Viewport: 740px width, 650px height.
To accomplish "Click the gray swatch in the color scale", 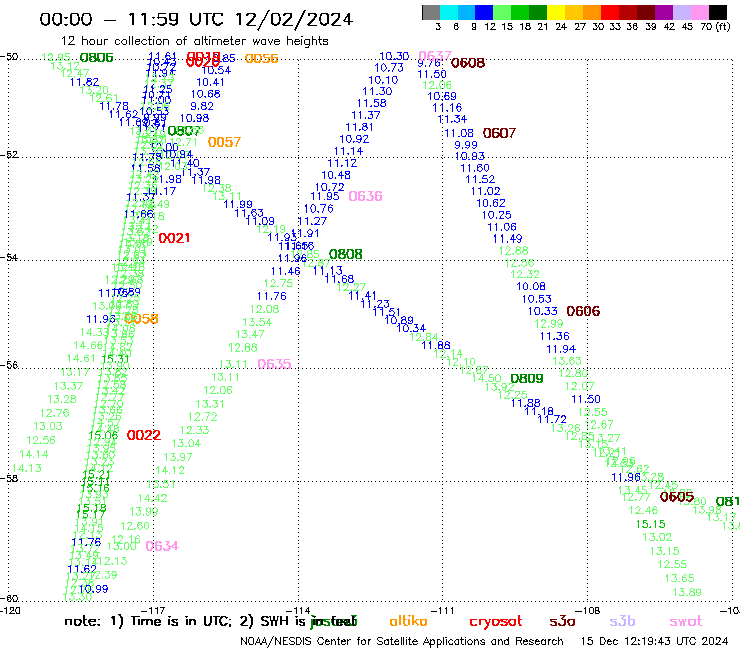I will 431,12.
